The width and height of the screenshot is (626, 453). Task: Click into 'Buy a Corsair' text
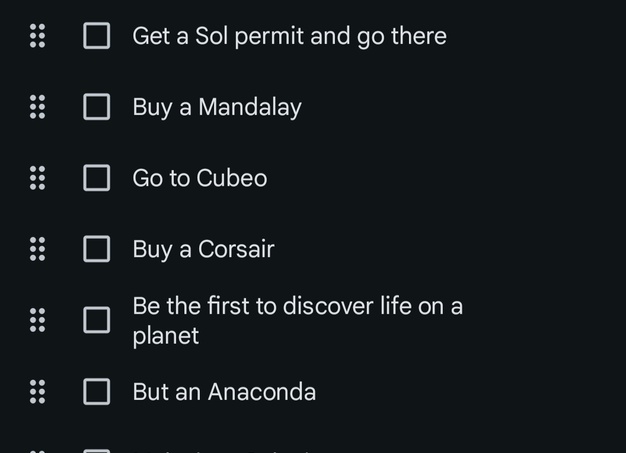tap(203, 249)
